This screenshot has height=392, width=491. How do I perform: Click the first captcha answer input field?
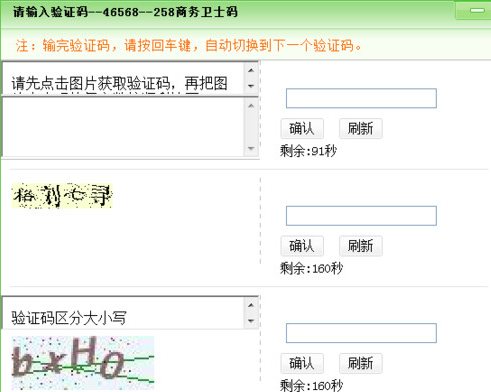[361, 98]
